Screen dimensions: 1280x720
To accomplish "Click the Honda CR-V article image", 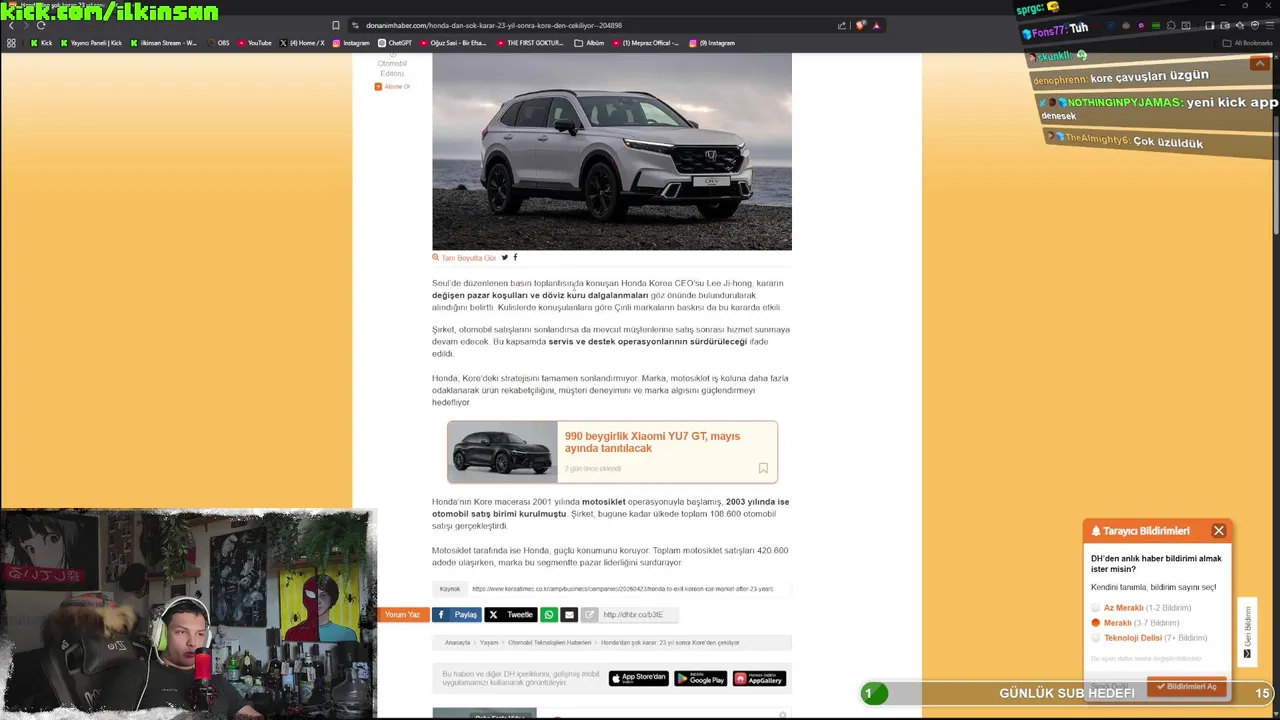I will point(612,151).
